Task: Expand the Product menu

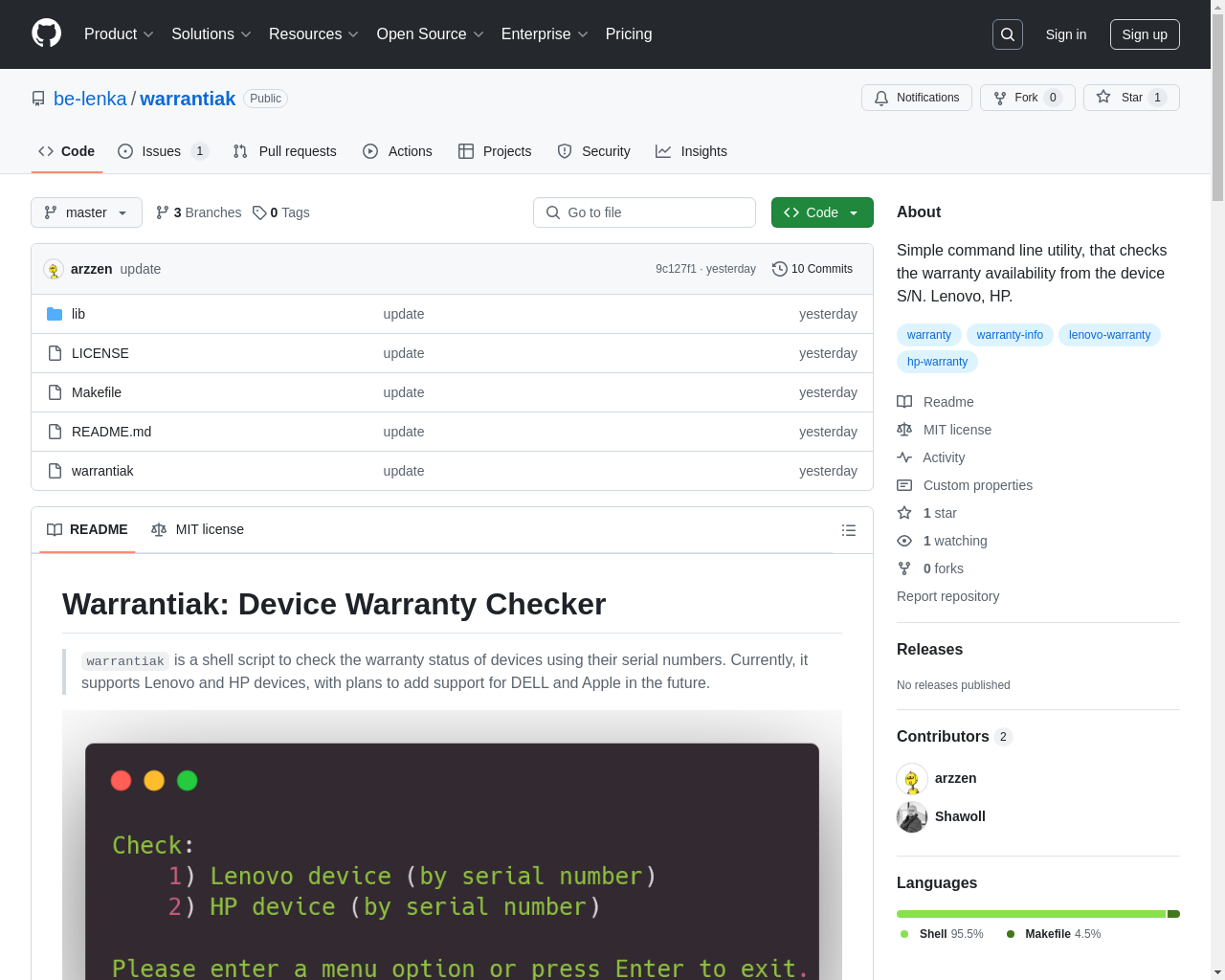Action: tap(119, 34)
